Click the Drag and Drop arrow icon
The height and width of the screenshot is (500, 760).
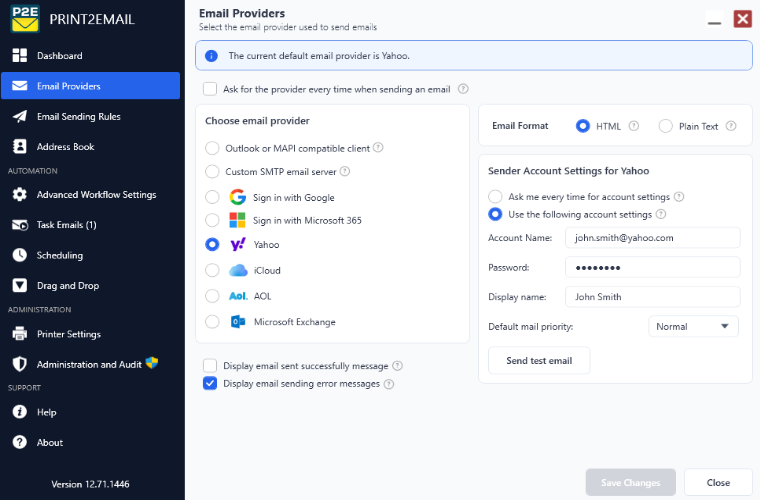point(20,285)
